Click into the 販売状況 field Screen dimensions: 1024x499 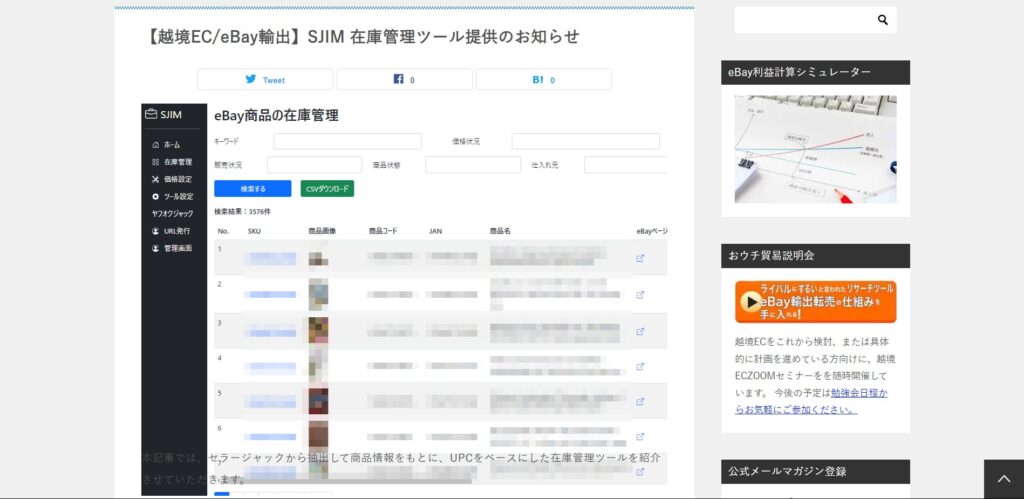click(315, 165)
